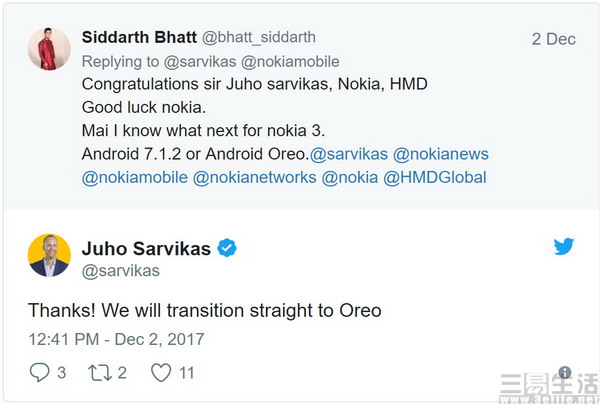Like the tweet with heart icon

(x=160, y=372)
